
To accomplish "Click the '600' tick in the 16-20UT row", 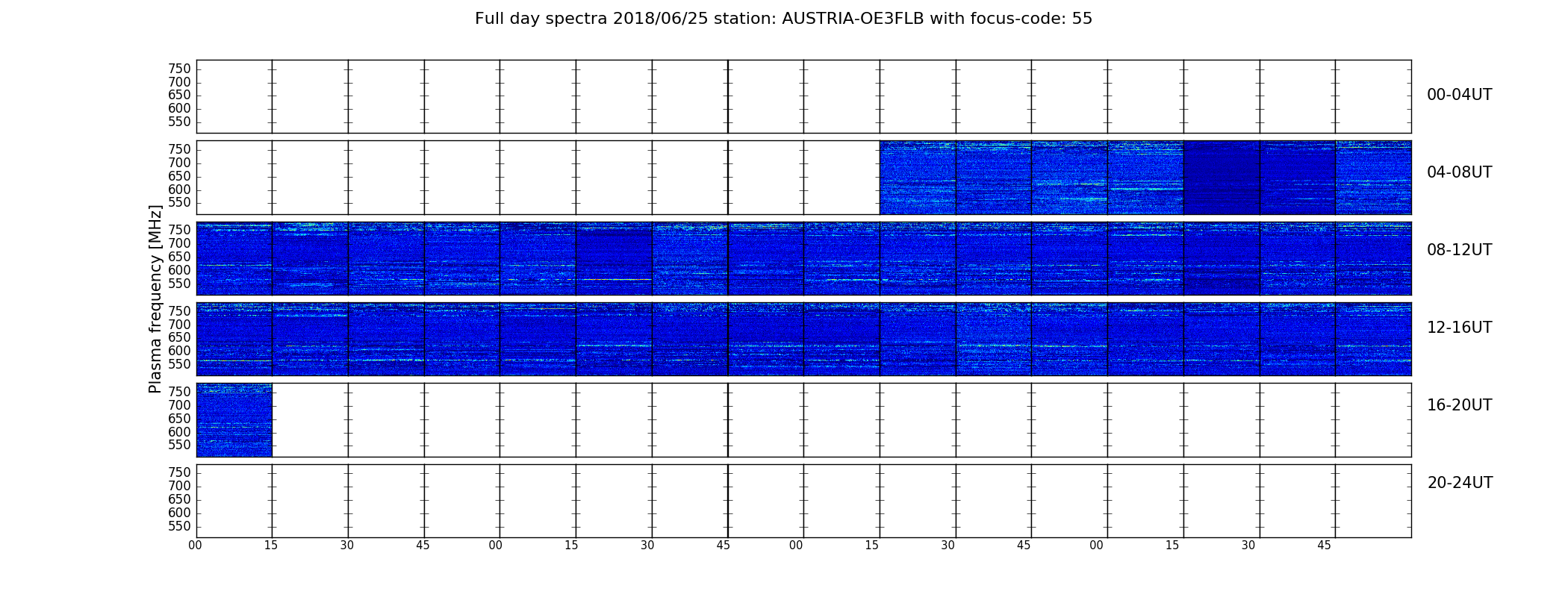I will (179, 432).
